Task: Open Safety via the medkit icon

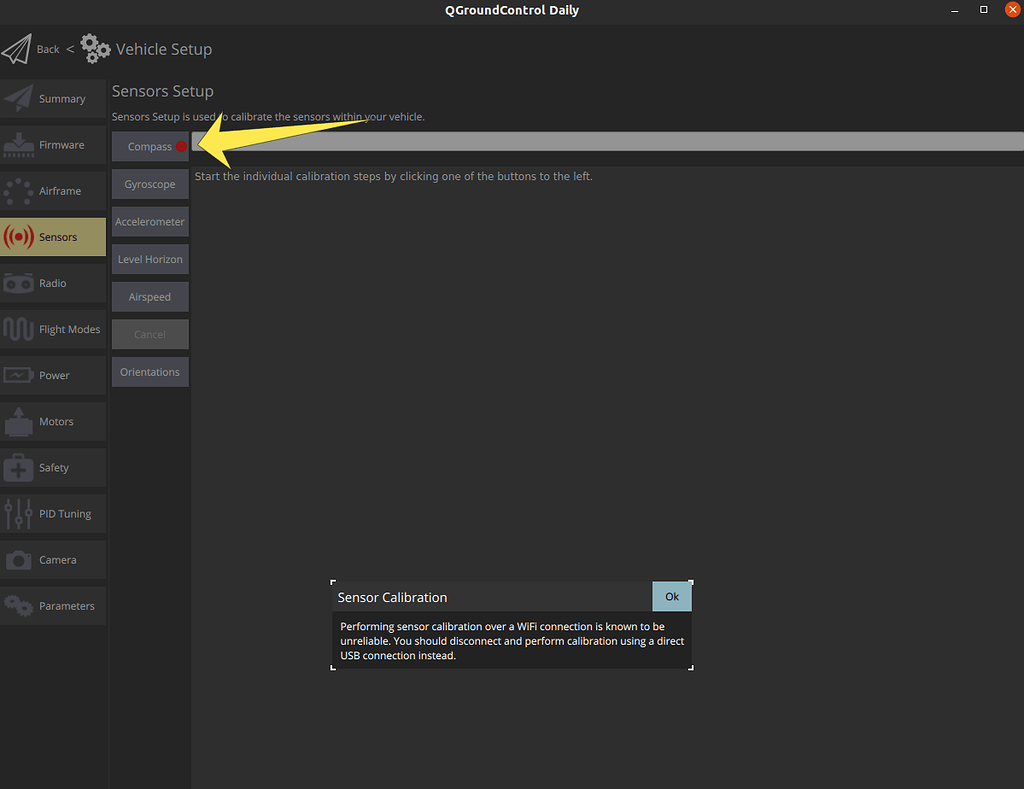Action: [19, 467]
